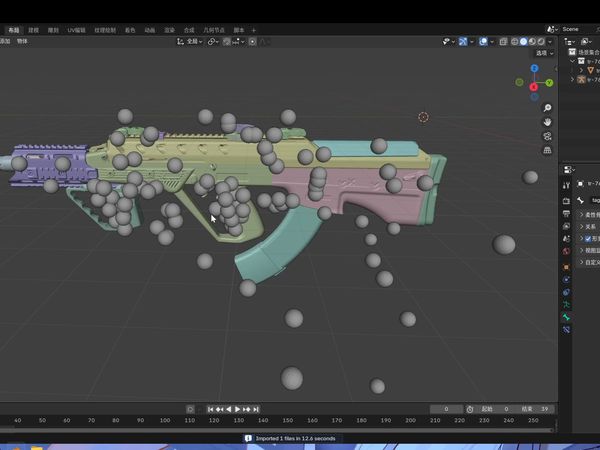Open the transform pivot point menu
The height and width of the screenshot is (450, 600).
pyautogui.click(x=213, y=41)
